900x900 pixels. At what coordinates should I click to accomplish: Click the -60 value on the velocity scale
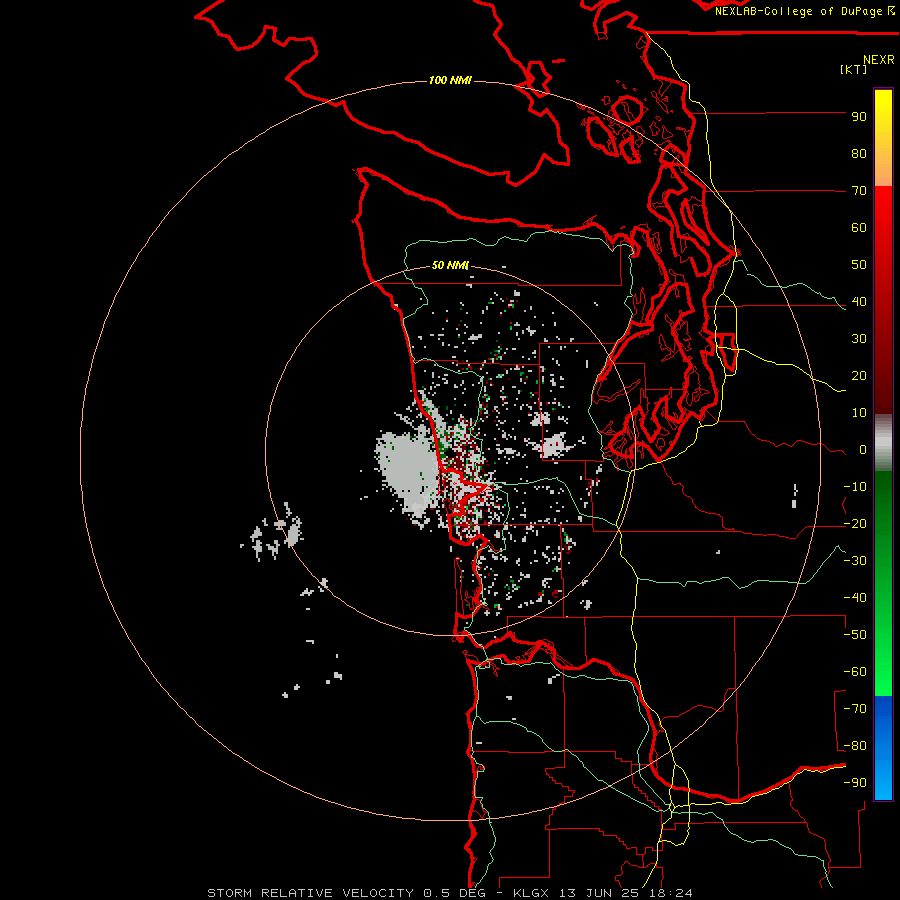[855, 672]
